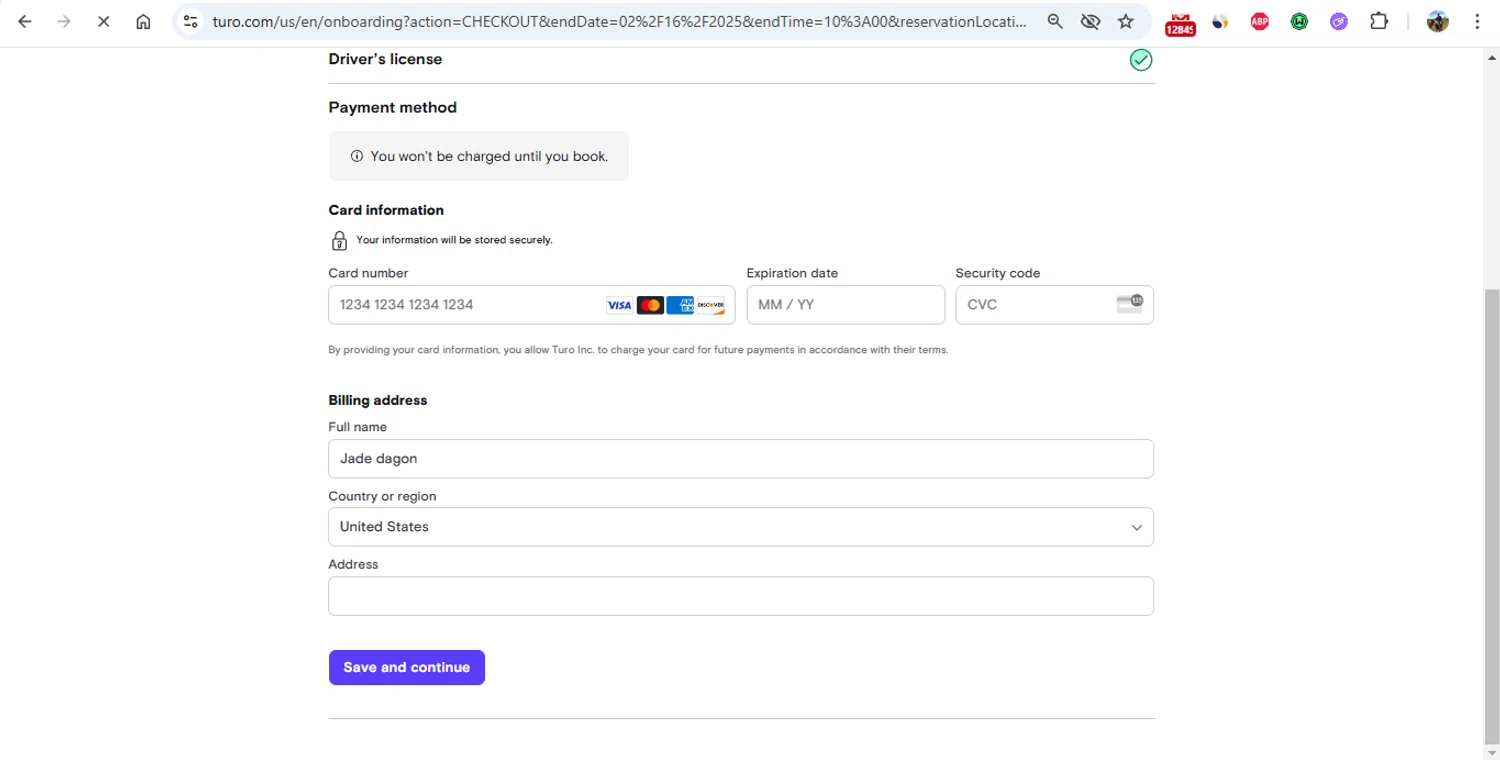Stop loading the page

[x=103, y=21]
